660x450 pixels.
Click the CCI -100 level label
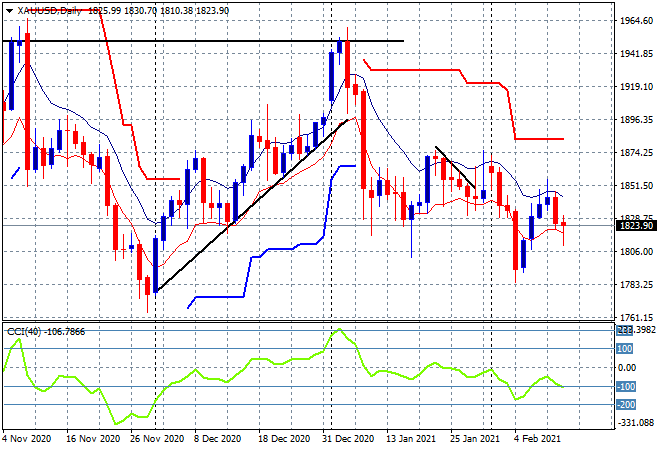point(626,386)
